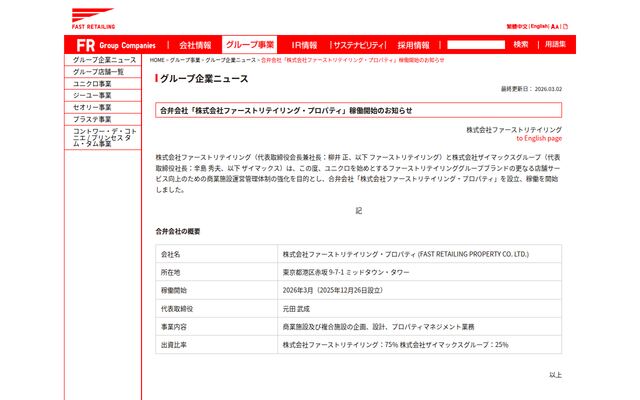
Task: Click the article title about 稼働開始のお知らせ
Action: pyautogui.click(x=358, y=110)
